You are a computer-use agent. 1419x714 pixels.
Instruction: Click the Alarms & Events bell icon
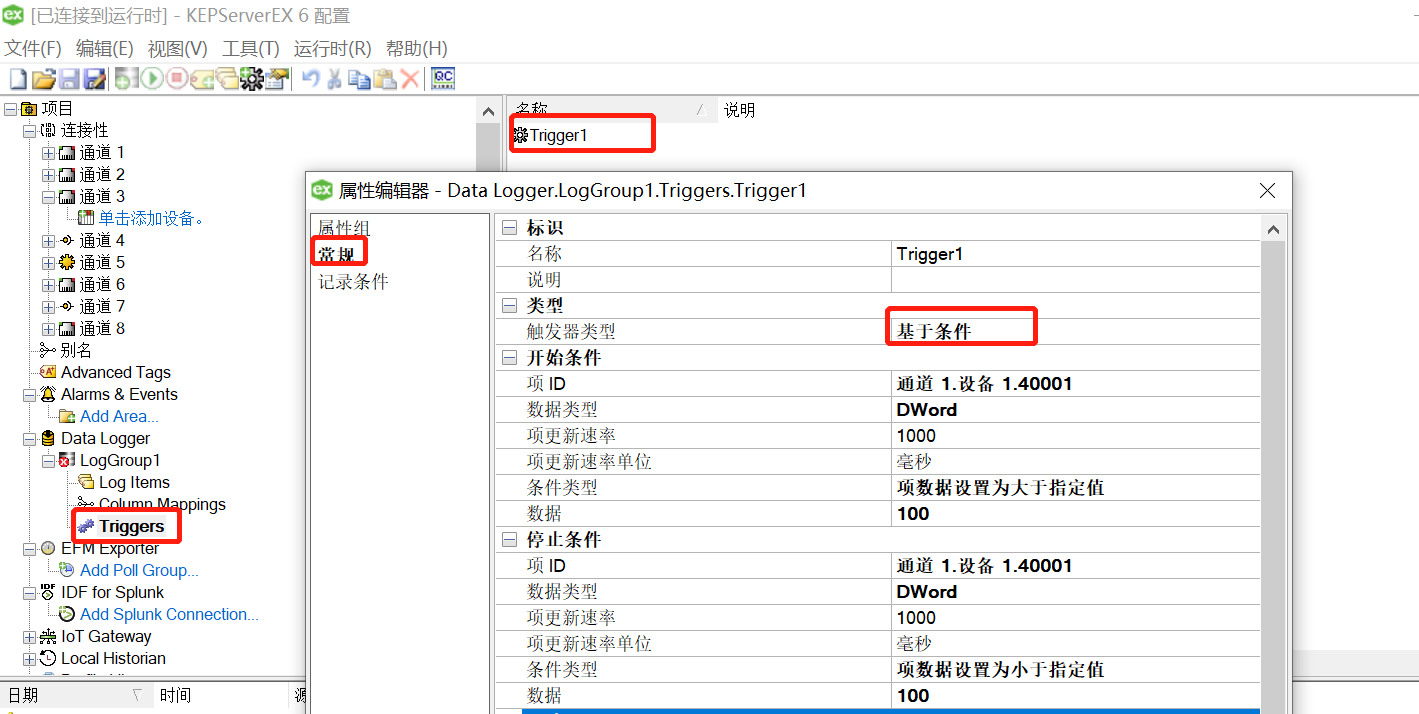click(49, 394)
